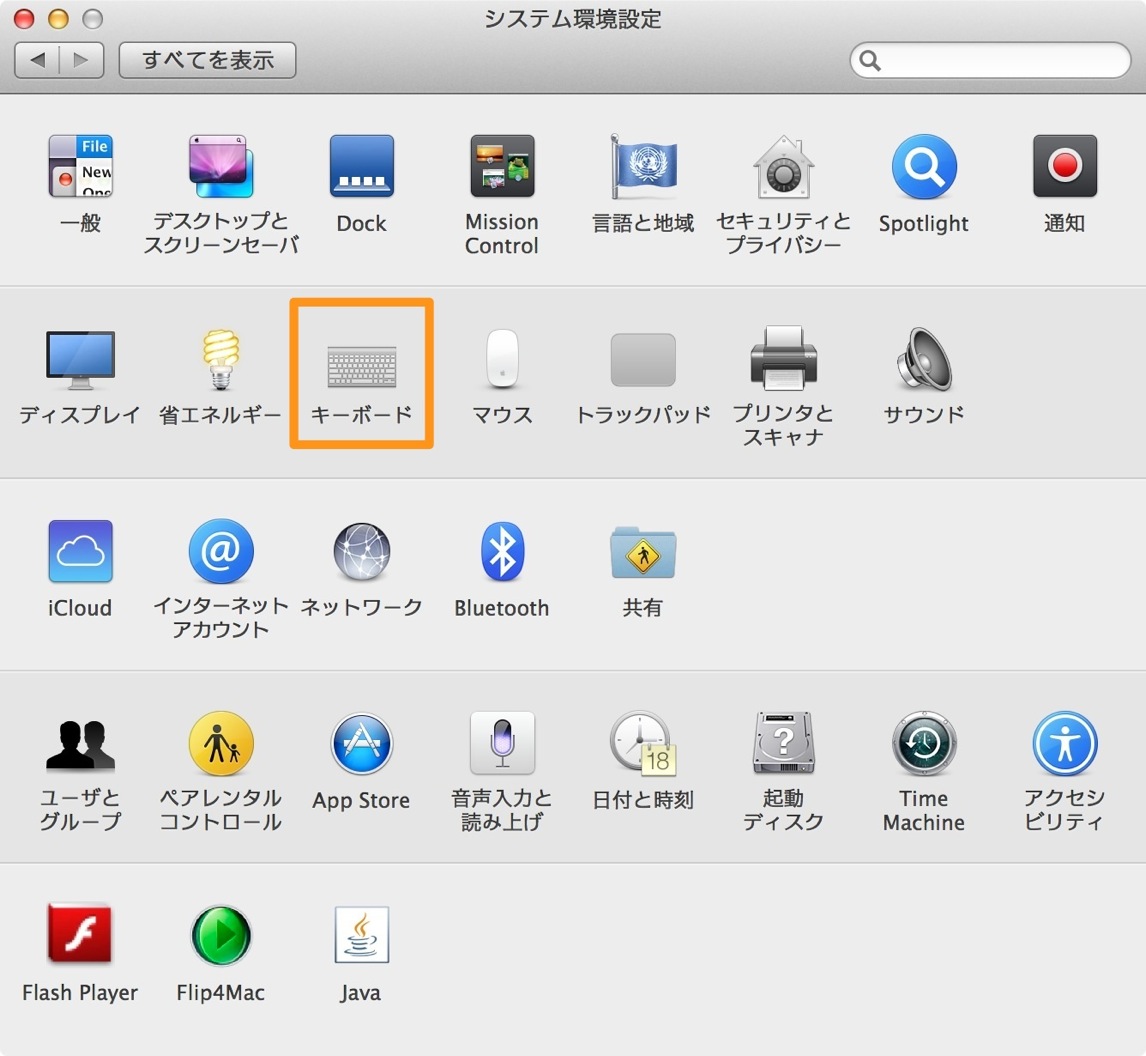The width and height of the screenshot is (1146, 1056).
Task: Open ネットワーク (Network) globe icon
Action: coord(362,551)
